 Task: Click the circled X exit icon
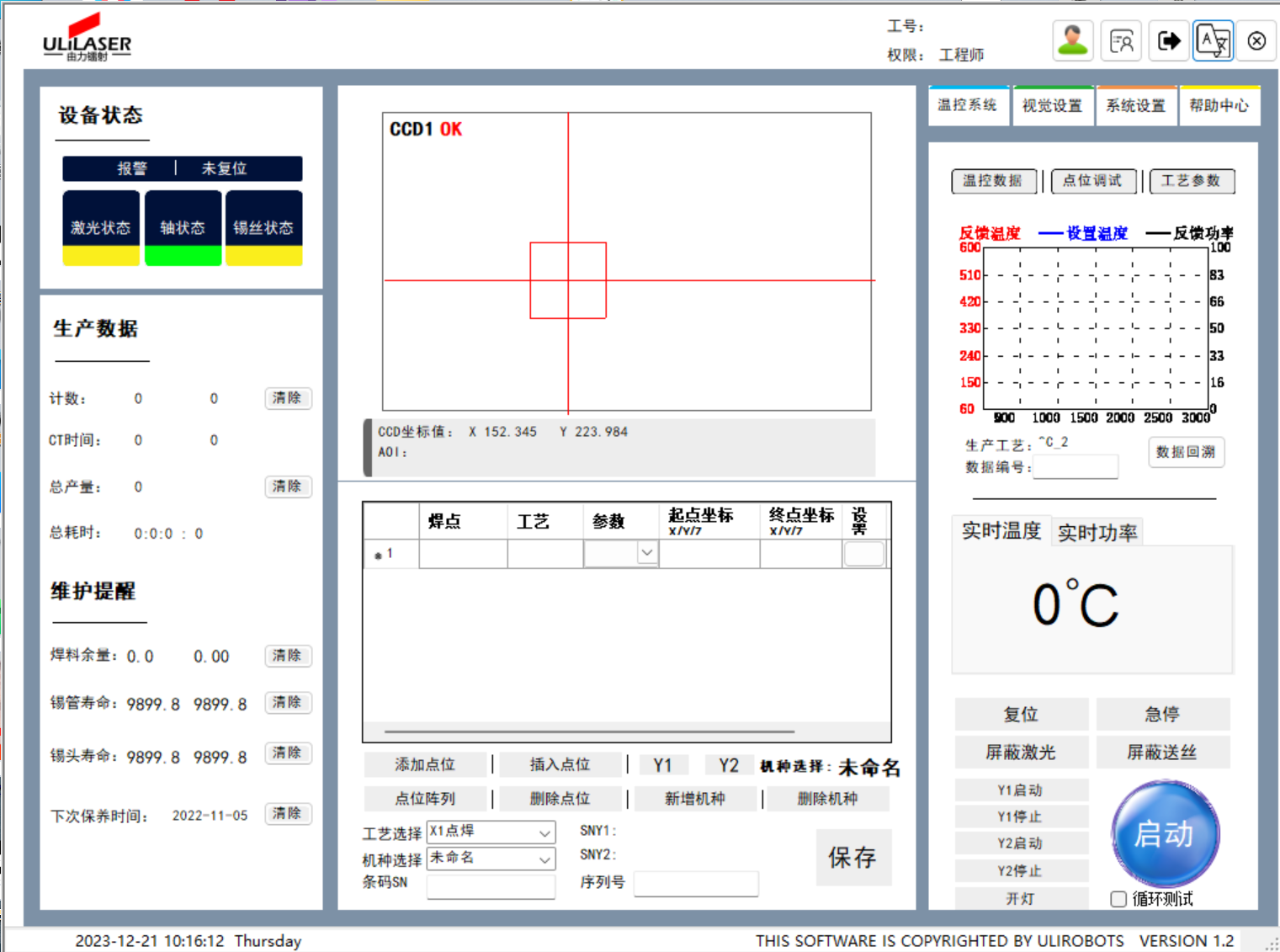click(1256, 40)
